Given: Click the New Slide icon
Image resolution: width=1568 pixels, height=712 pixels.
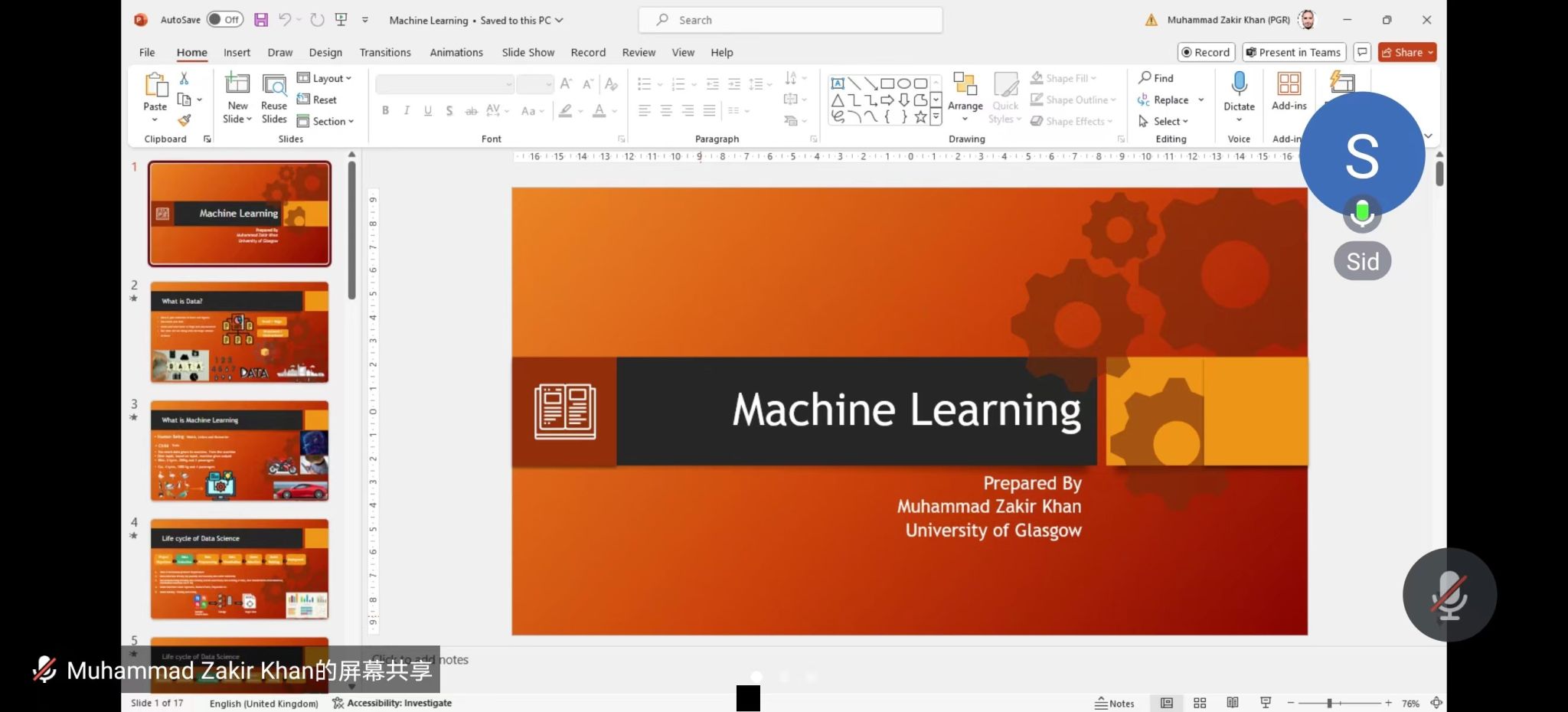Looking at the screenshot, I should pos(237,84).
